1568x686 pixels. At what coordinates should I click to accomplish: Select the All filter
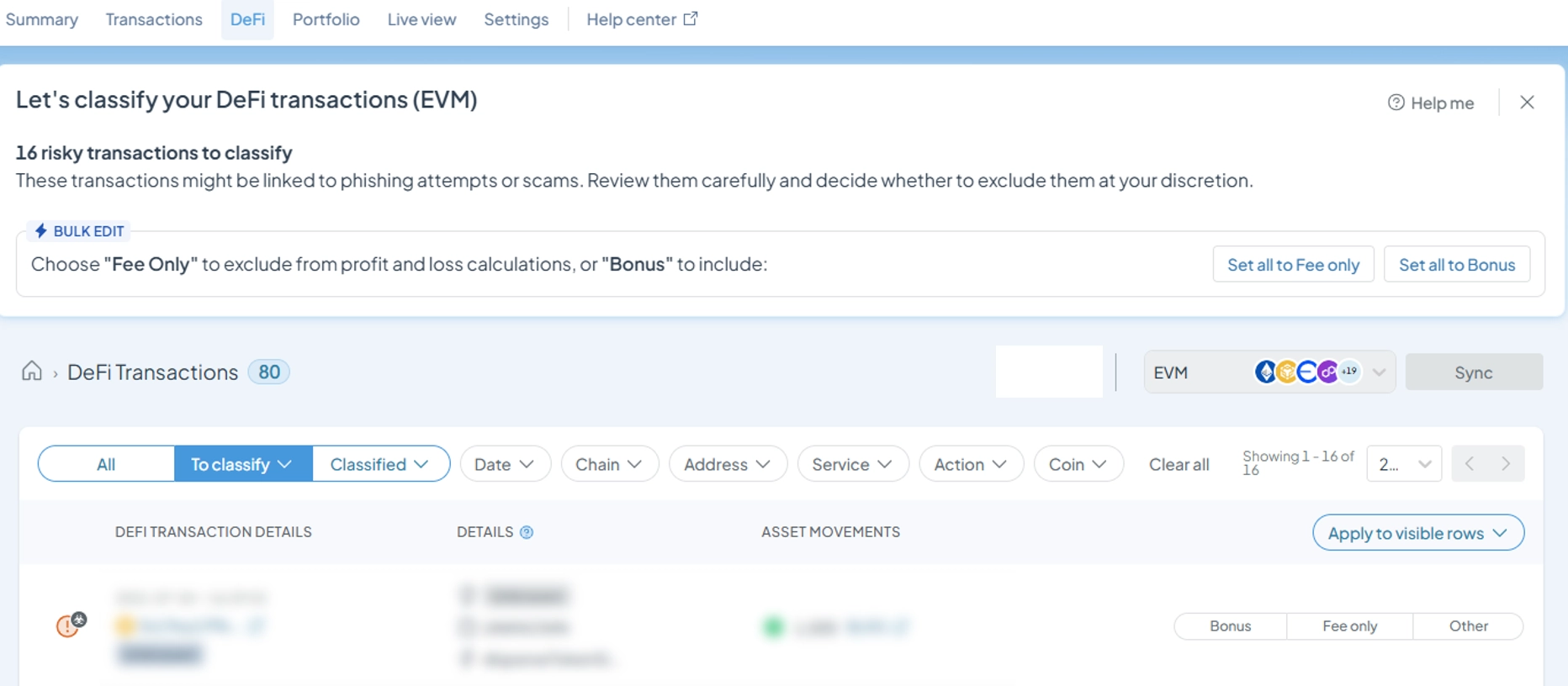106,464
